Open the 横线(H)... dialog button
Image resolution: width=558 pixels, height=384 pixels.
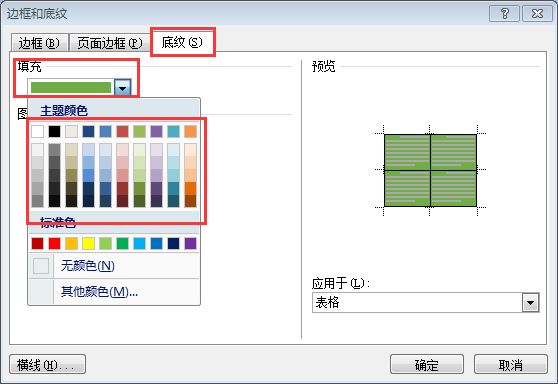[x=47, y=364]
